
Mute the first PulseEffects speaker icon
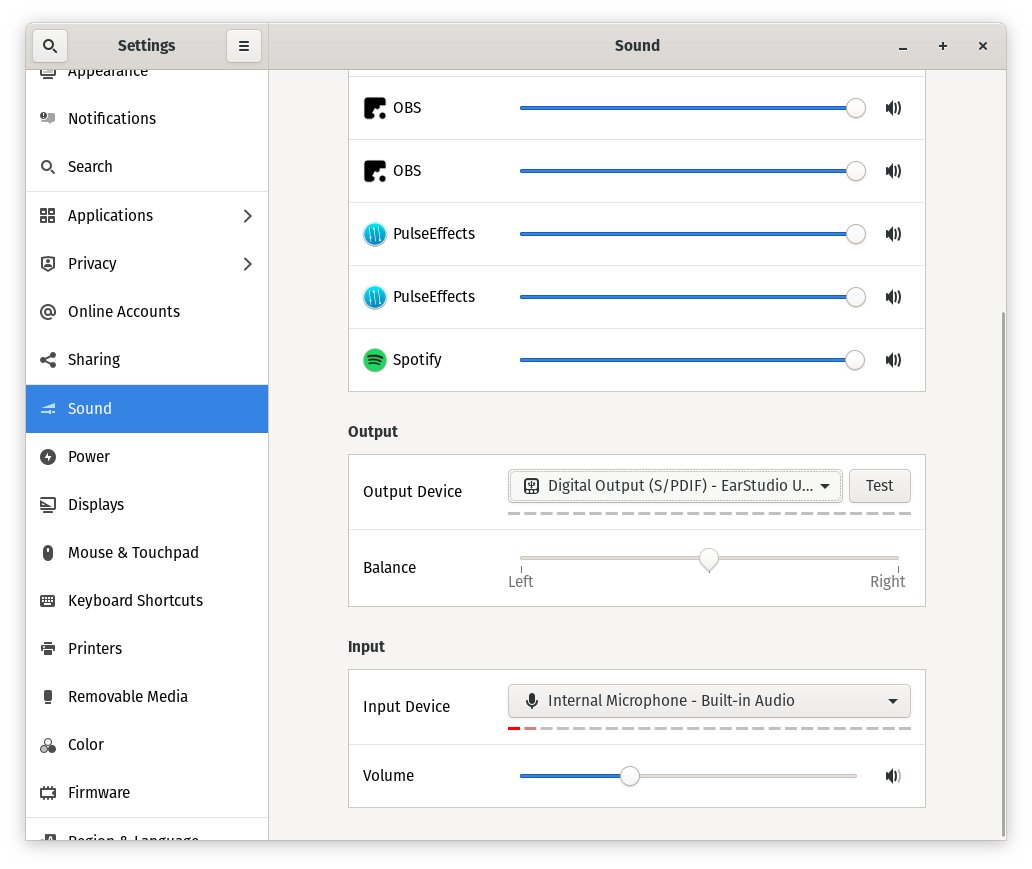point(892,234)
